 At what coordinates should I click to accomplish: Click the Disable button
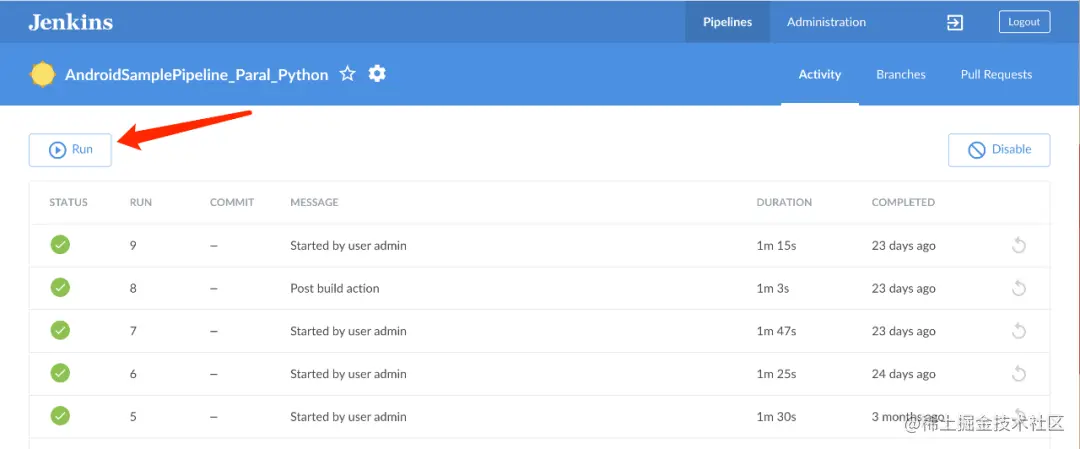(999, 149)
